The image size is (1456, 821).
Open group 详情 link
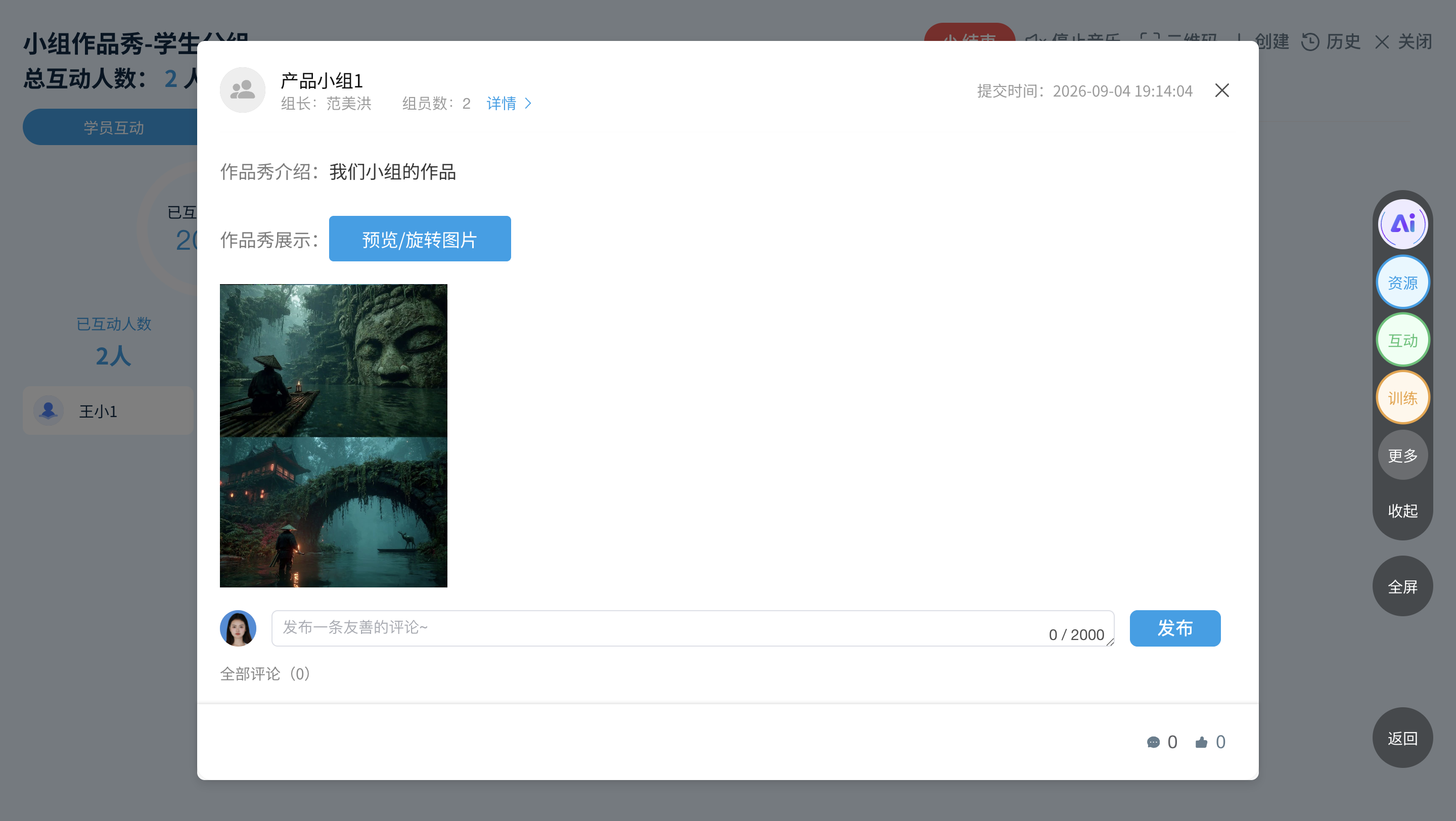(502, 104)
